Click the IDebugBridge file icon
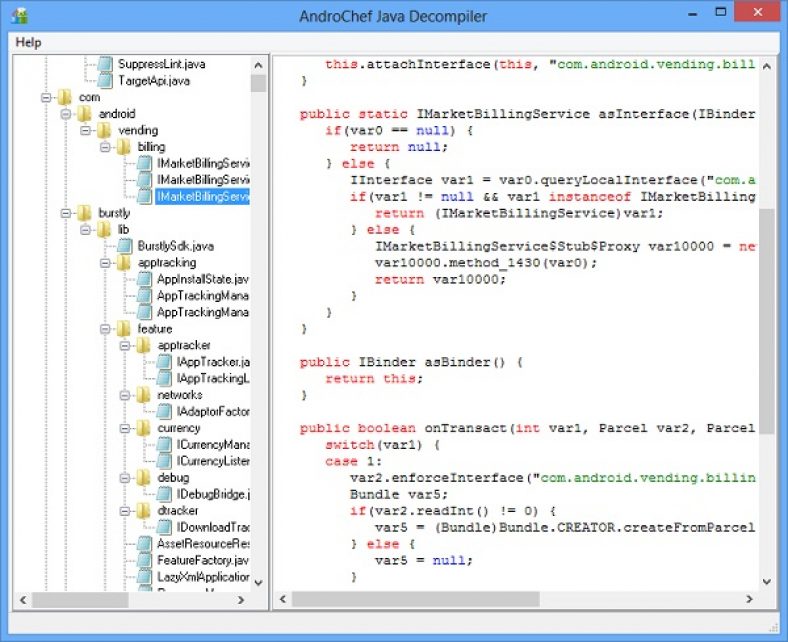The image size is (788, 642). tap(164, 494)
